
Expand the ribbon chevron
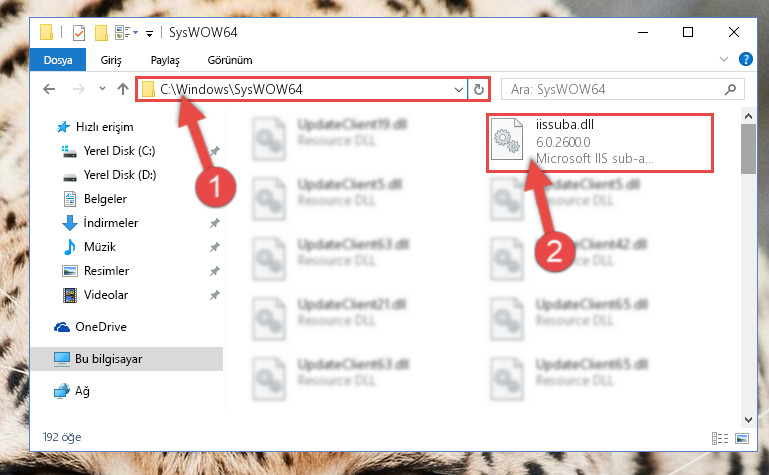click(723, 59)
